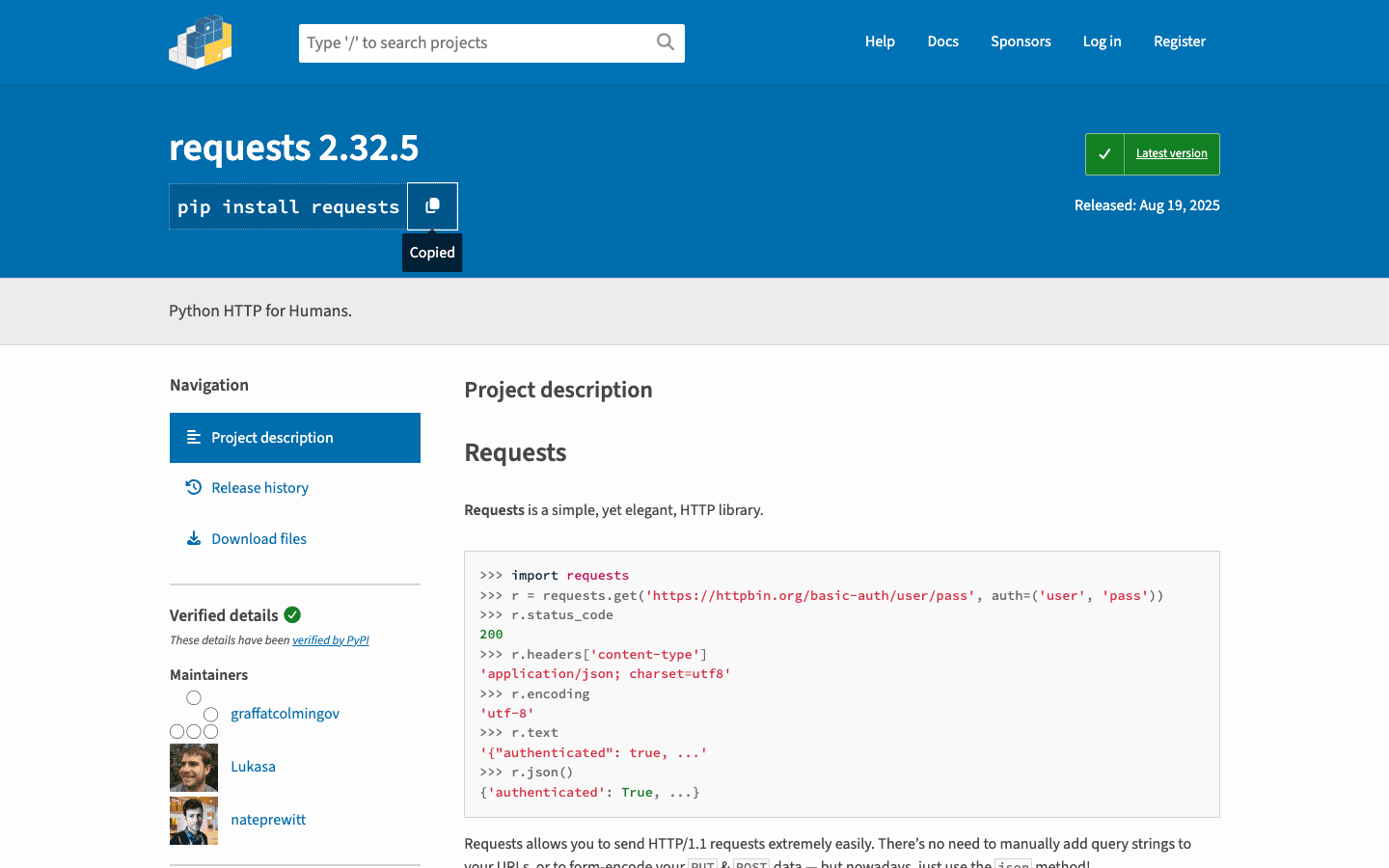The image size is (1389, 868).
Task: Open the Help menu item
Action: coord(880,41)
